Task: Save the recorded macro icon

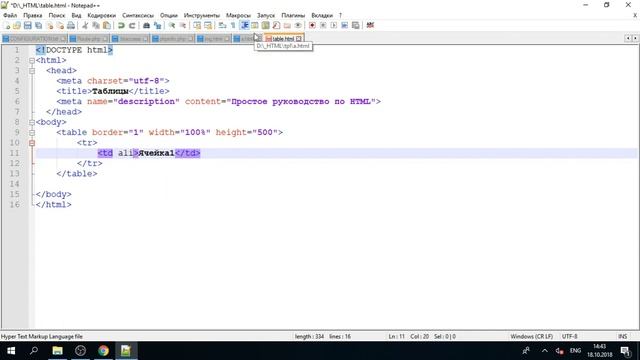Action: 356,25
